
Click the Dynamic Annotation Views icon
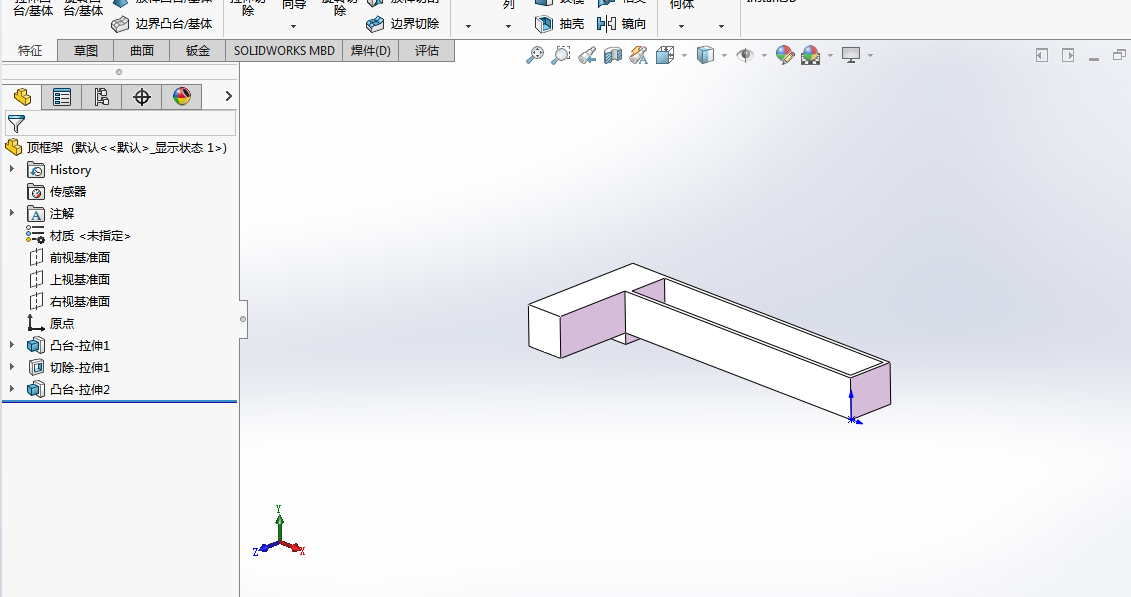tap(638, 55)
